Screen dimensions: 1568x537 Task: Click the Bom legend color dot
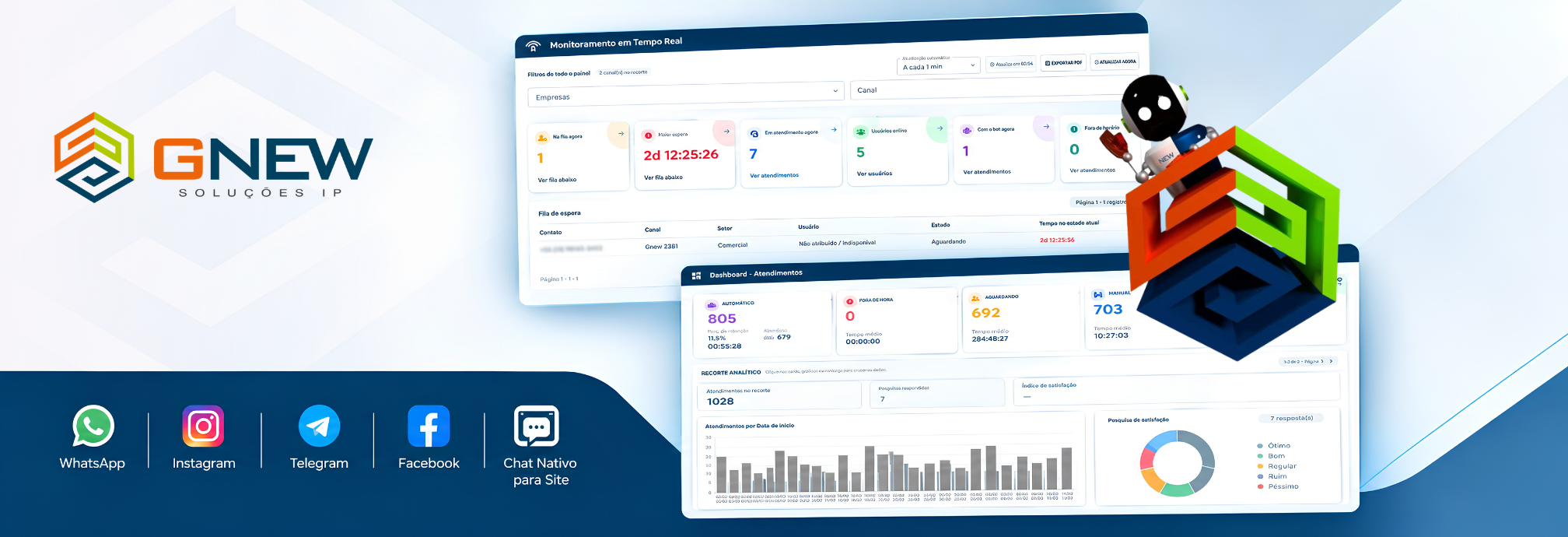tap(1260, 456)
